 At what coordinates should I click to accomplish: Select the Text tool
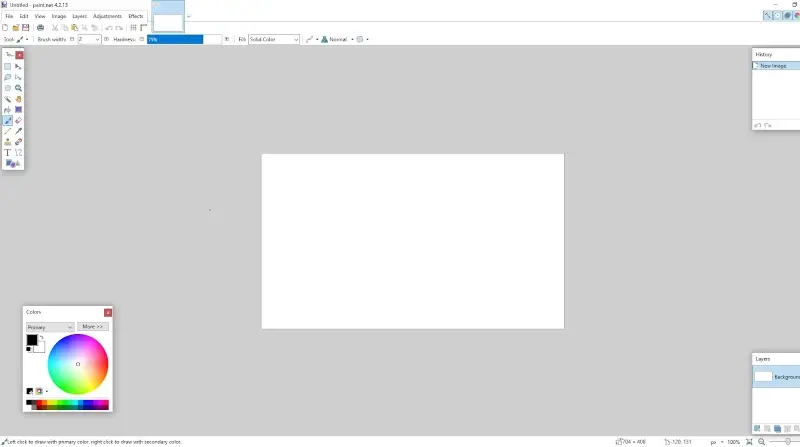8,153
